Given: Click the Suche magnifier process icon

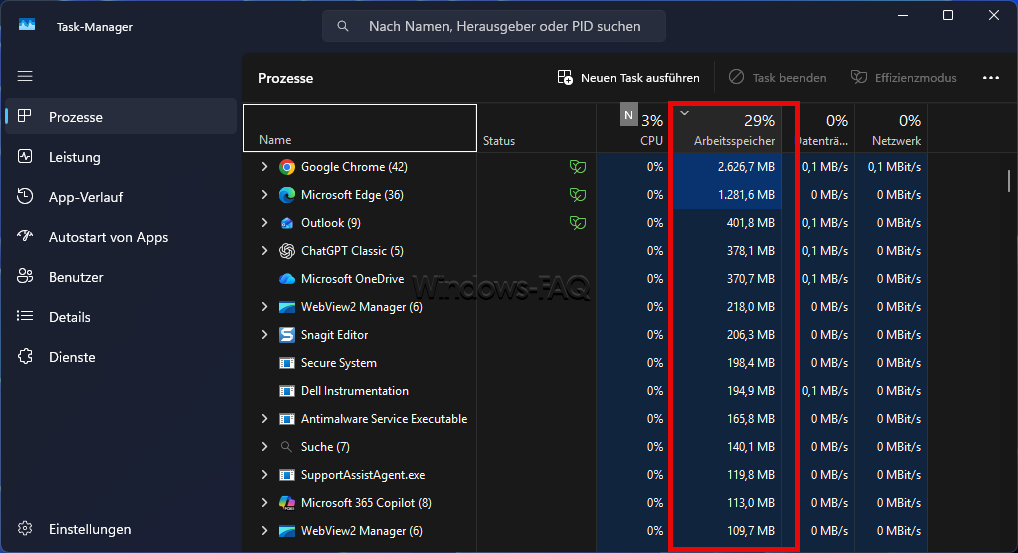Looking at the screenshot, I should (286, 447).
